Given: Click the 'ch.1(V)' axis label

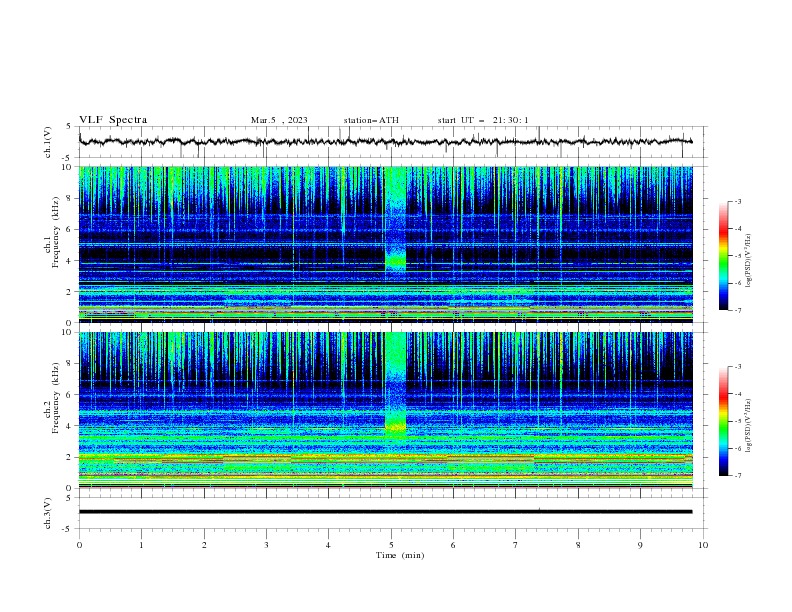Looking at the screenshot, I should coord(48,142).
